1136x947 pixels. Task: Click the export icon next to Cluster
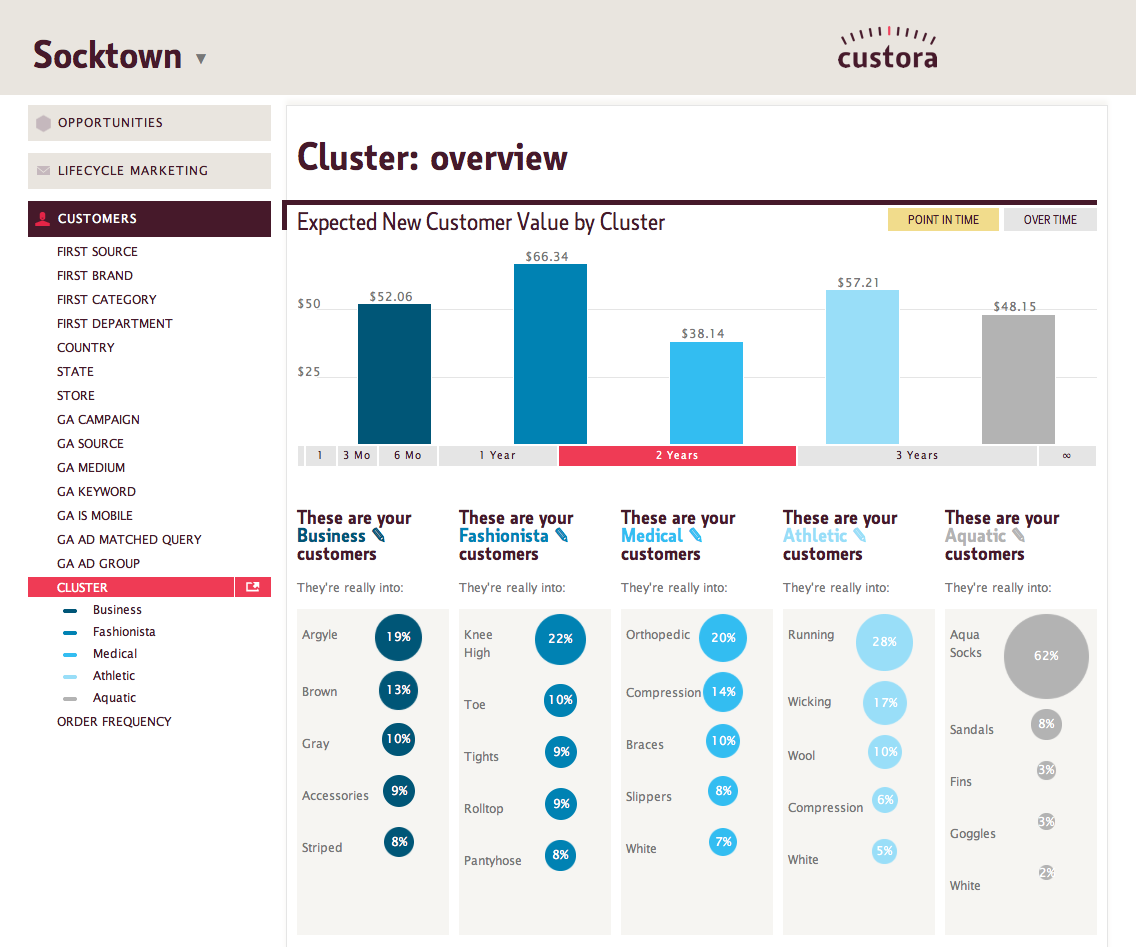(x=253, y=587)
